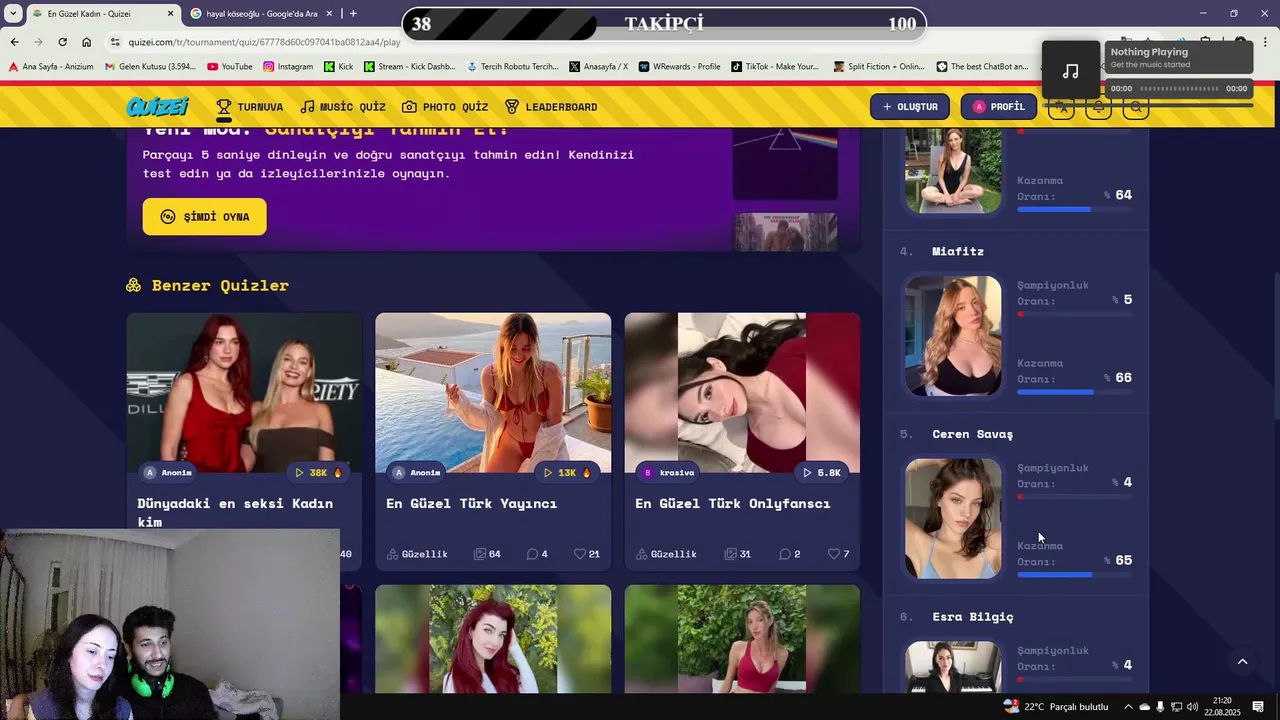
Task: Open the red-haired woman quiz thumbnail
Action: tap(493, 639)
